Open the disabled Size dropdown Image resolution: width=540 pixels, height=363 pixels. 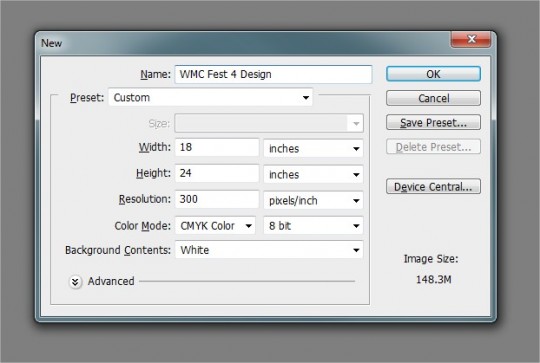(x=269, y=123)
